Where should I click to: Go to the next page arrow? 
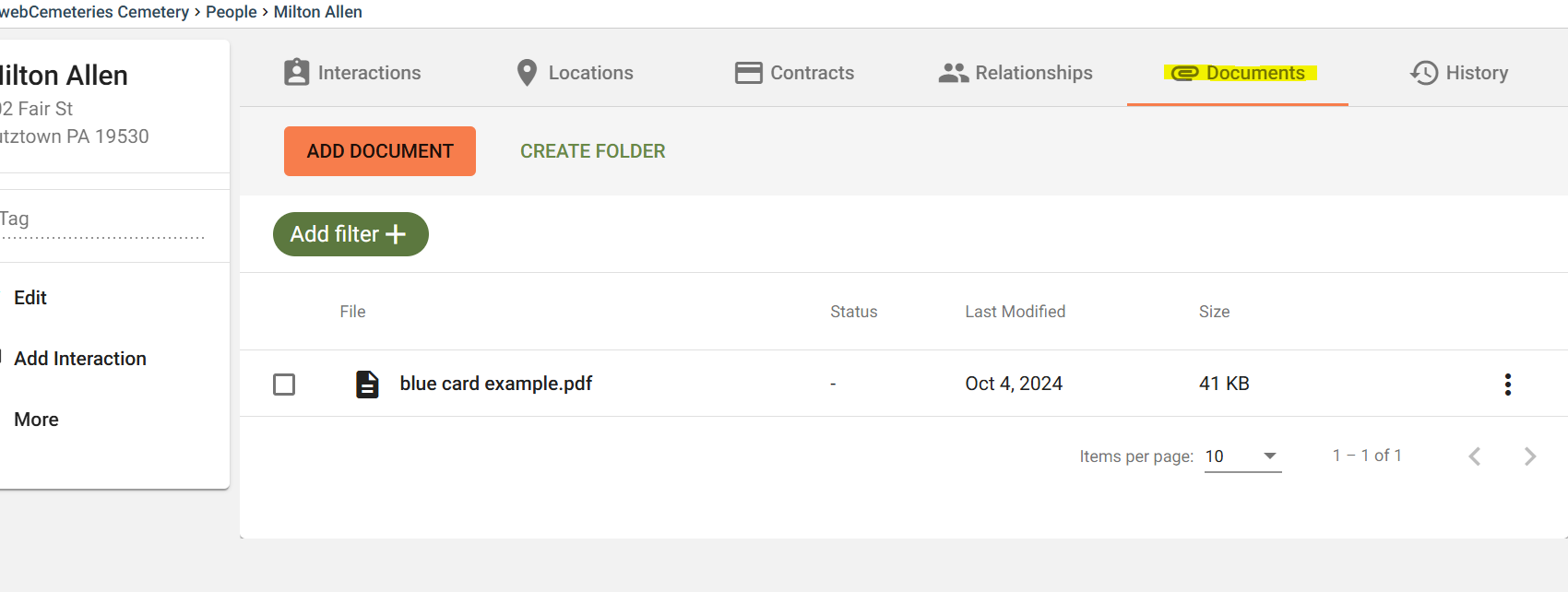point(1530,456)
